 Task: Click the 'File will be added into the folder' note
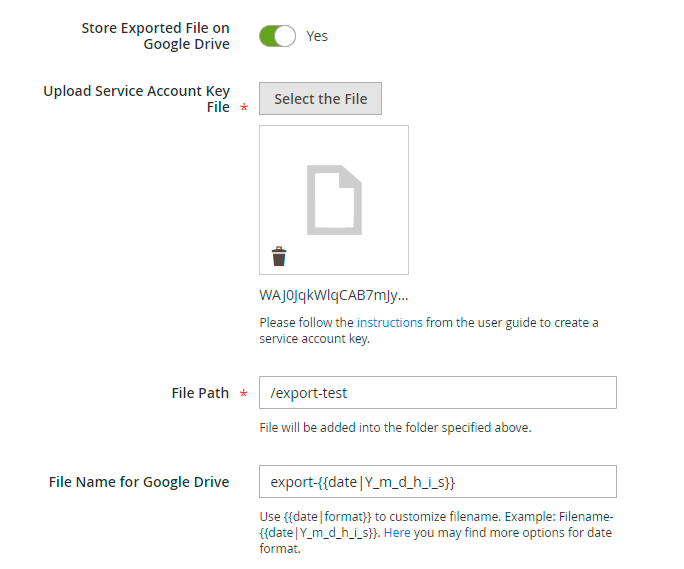pyautogui.click(x=395, y=428)
